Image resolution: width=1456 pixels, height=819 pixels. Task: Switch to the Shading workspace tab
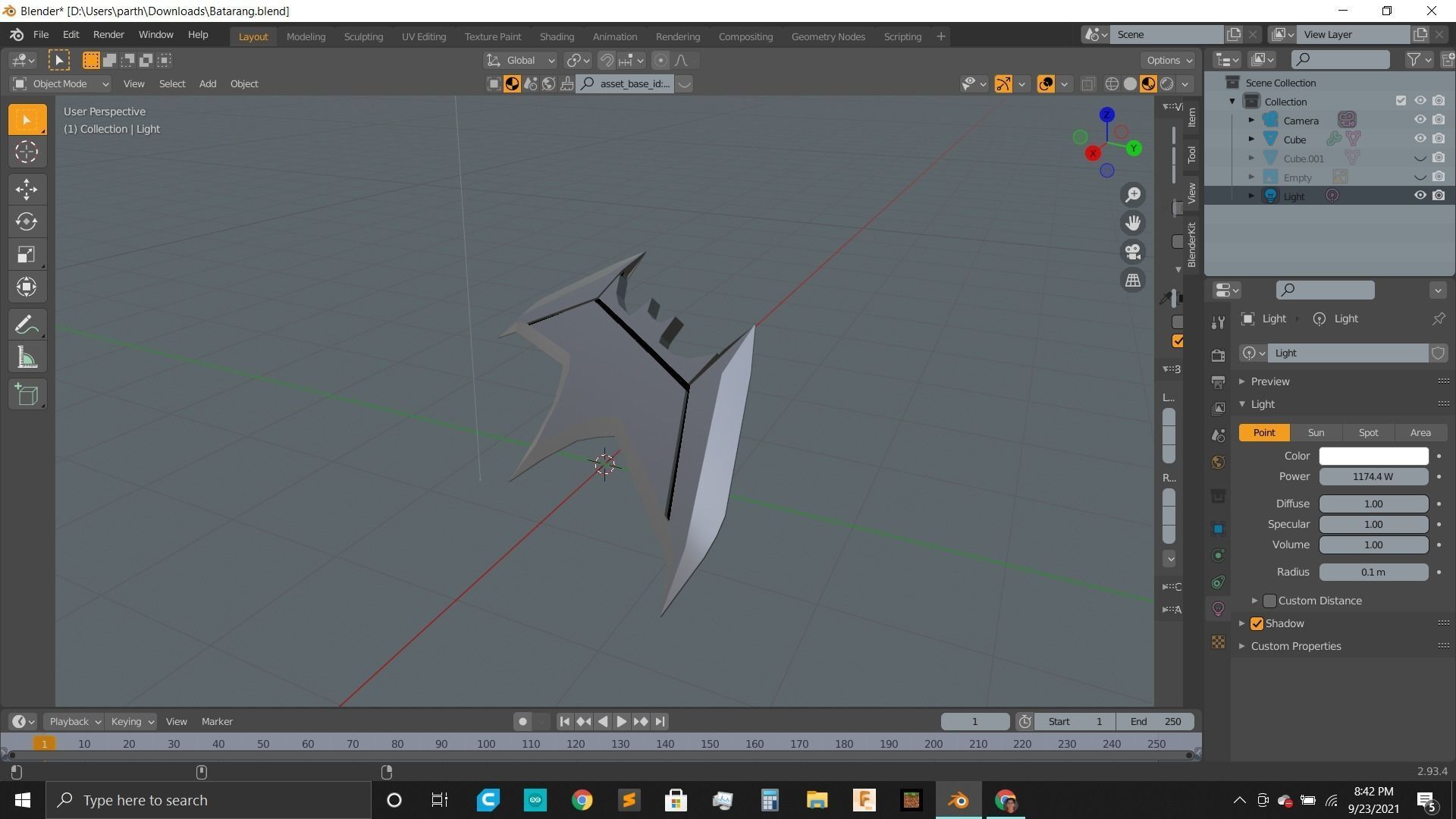tap(557, 36)
